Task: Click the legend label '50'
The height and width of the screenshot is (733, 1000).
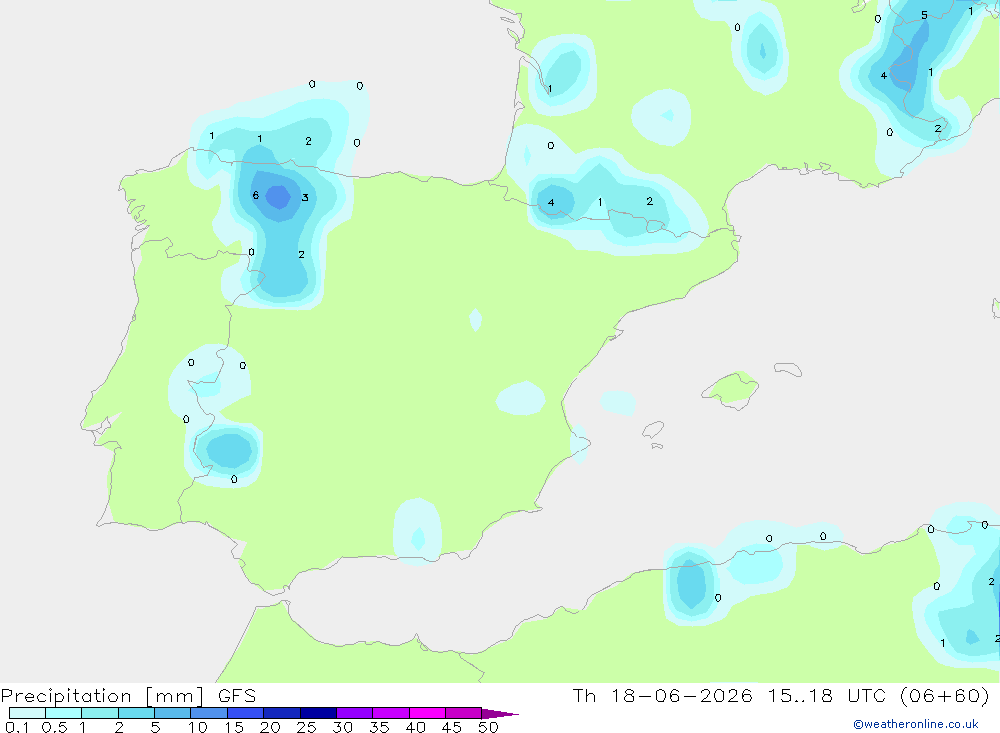Action: (x=489, y=727)
